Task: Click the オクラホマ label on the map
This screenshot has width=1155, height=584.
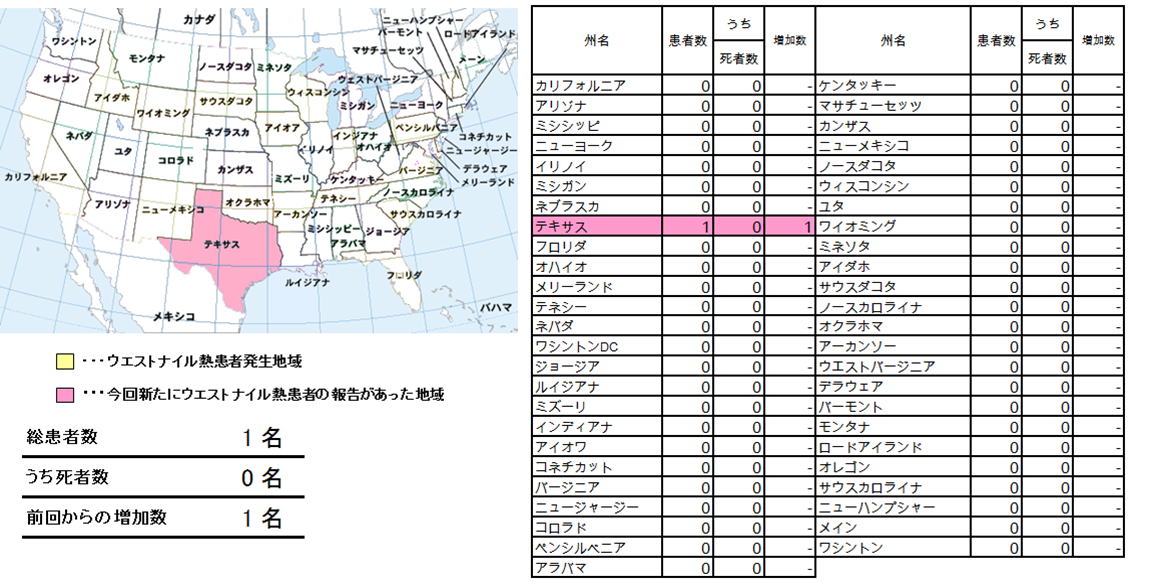Action: point(248,202)
